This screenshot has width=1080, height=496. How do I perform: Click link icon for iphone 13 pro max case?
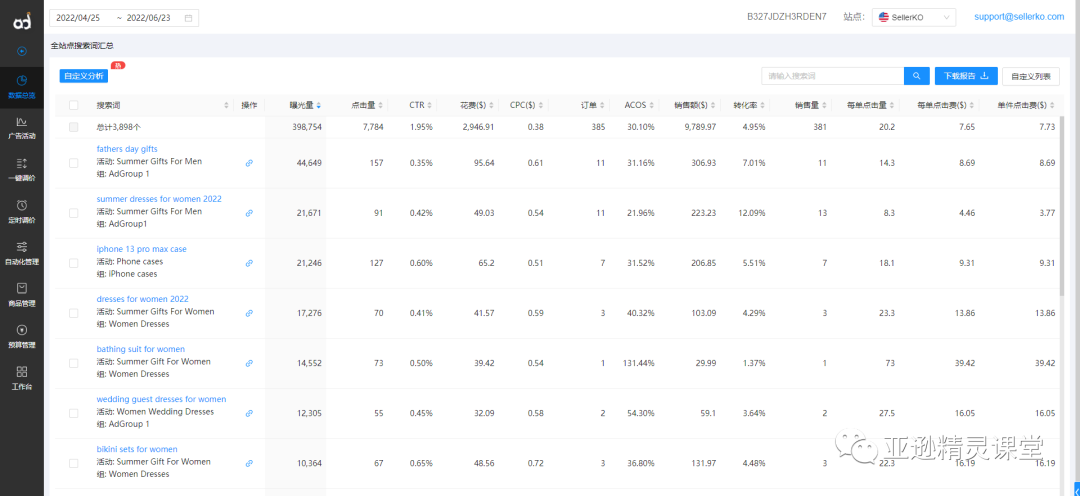[249, 263]
